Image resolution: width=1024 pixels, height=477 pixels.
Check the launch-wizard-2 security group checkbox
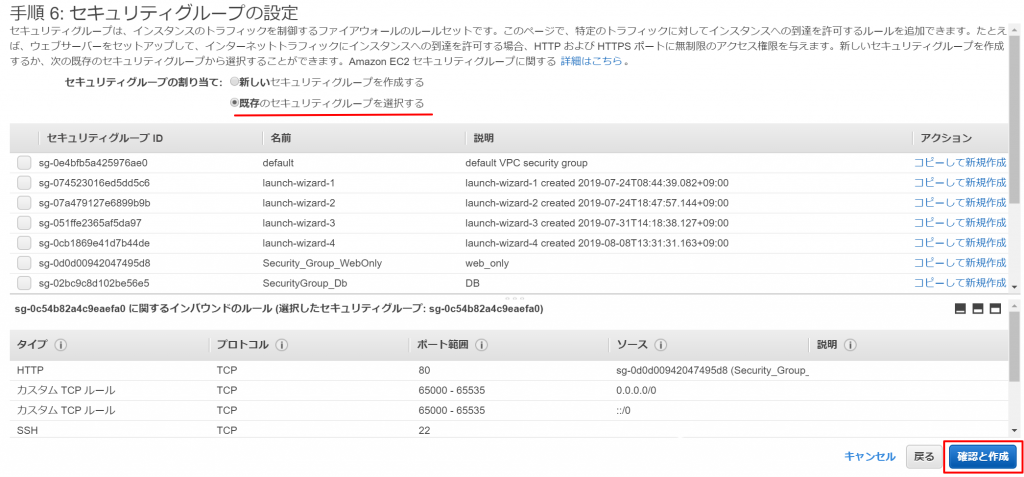tap(24, 203)
